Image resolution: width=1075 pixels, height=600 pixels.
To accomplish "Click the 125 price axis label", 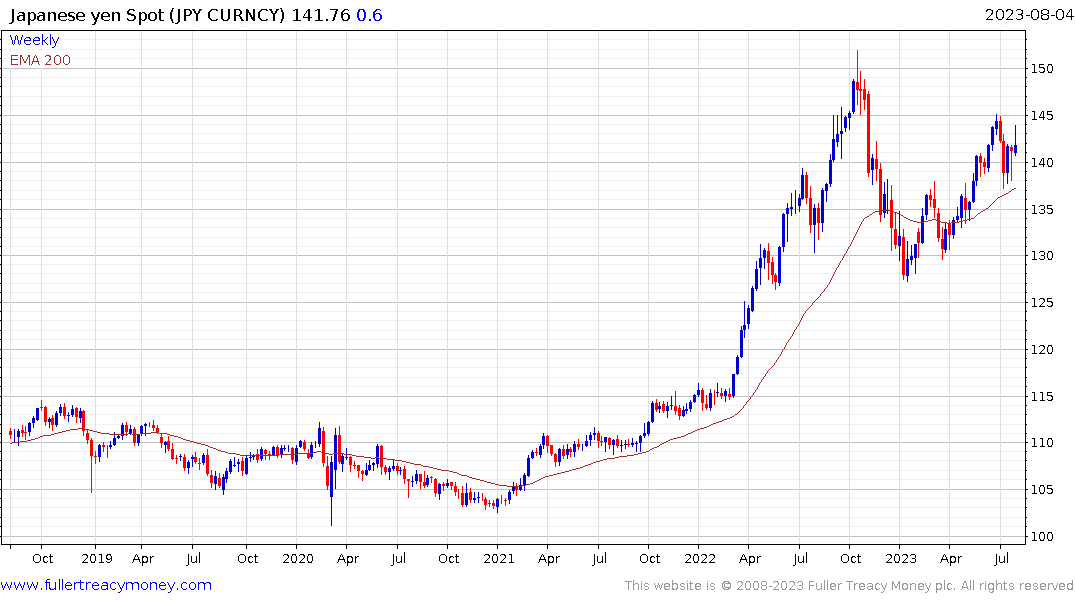I will tap(1041, 302).
